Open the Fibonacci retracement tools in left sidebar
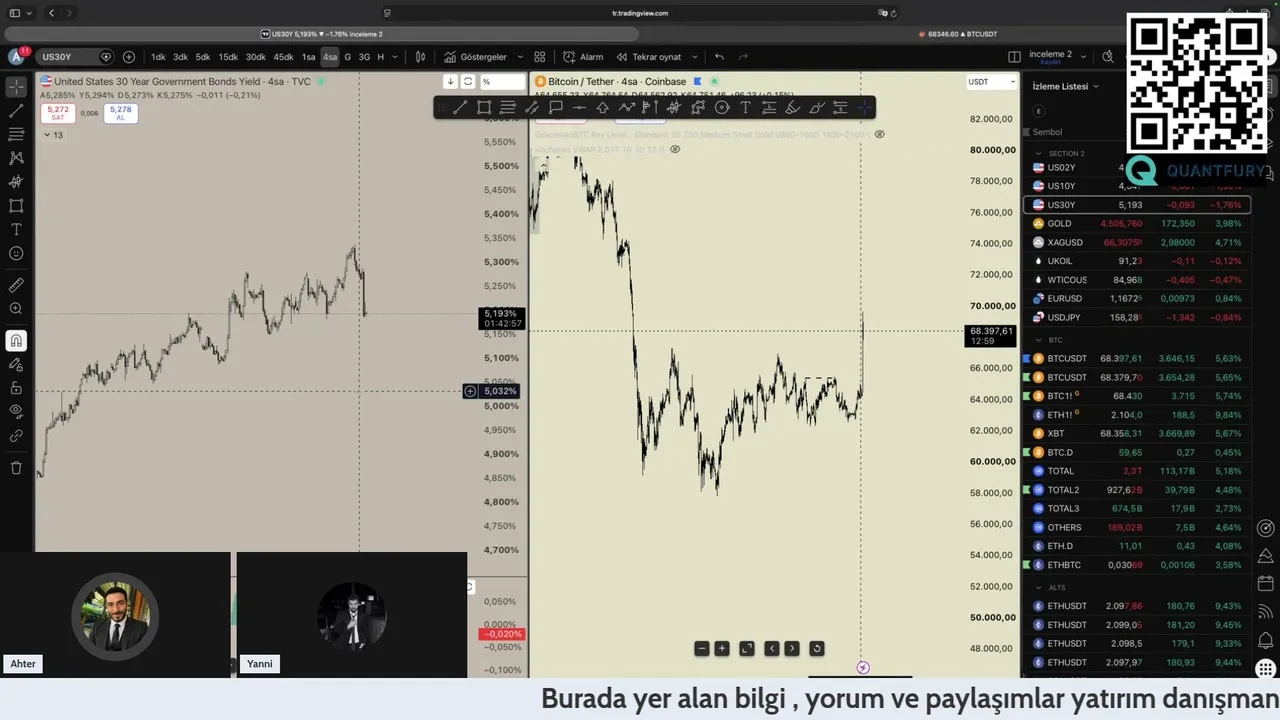Image resolution: width=1280 pixels, height=720 pixels. tap(16, 134)
